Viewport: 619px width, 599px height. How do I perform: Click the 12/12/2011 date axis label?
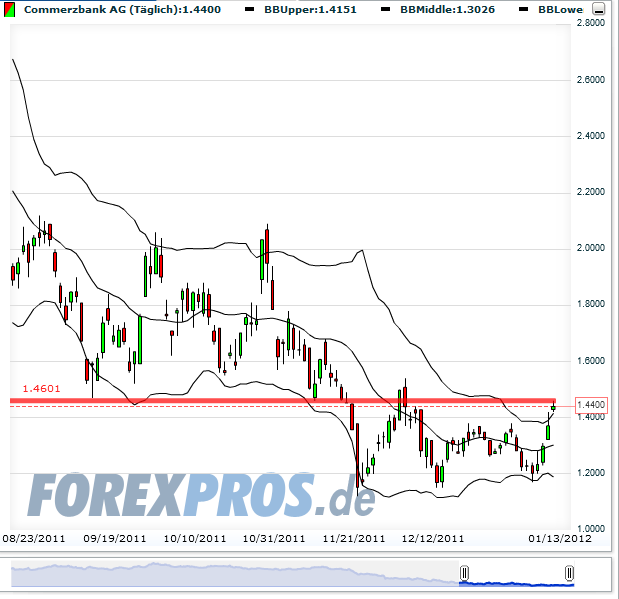(x=433, y=539)
